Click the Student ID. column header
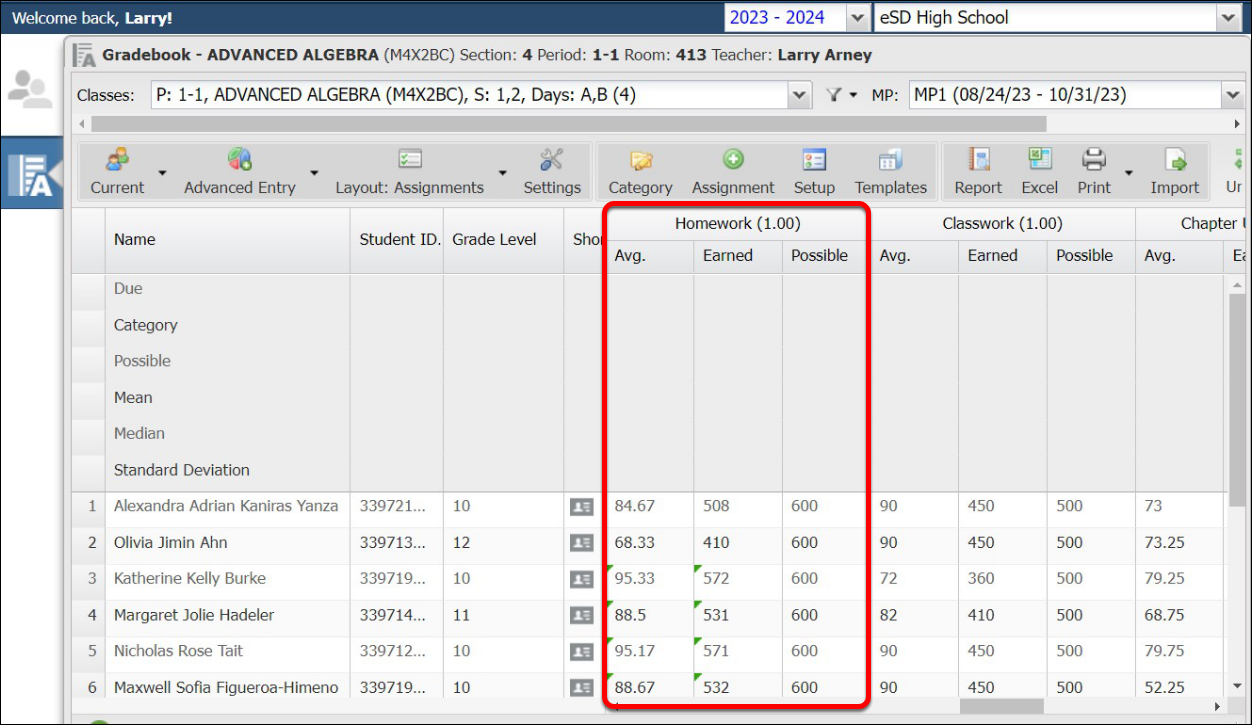The height and width of the screenshot is (725, 1252). point(397,240)
